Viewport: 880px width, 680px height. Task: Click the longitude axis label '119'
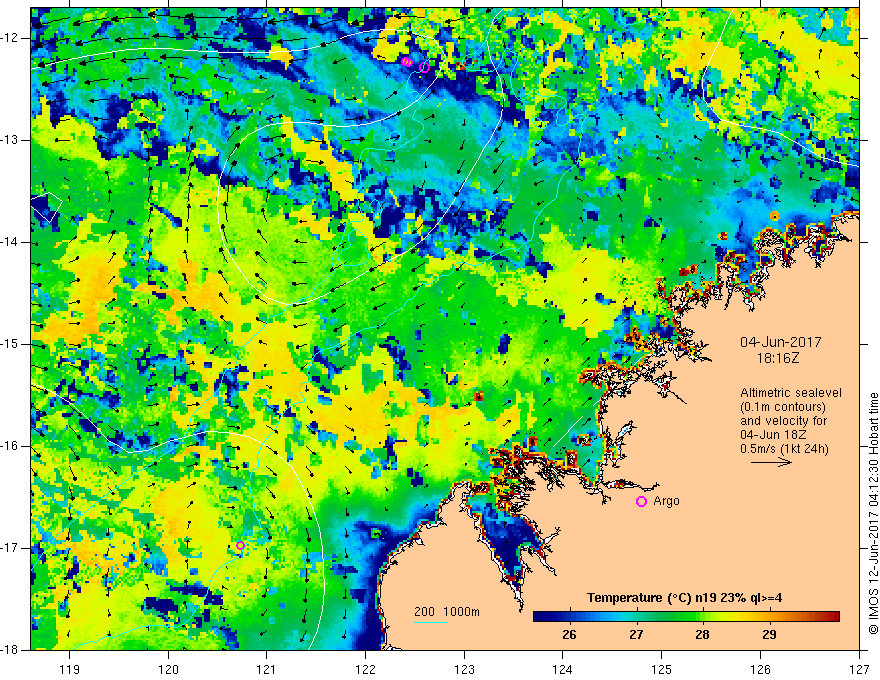[x=70, y=669]
